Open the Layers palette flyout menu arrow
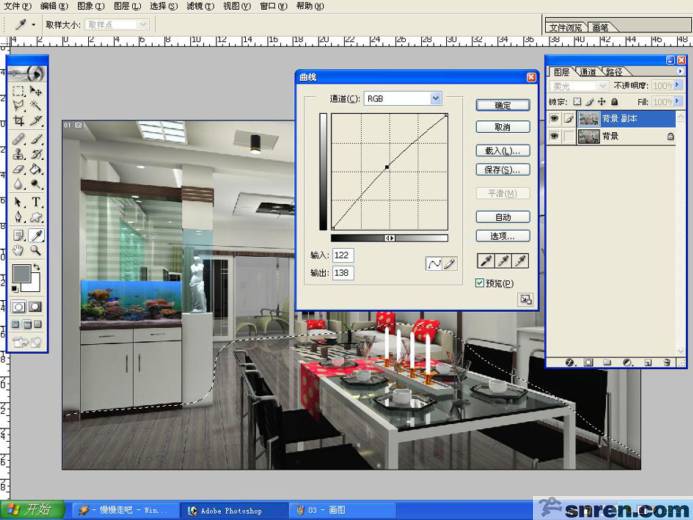 pos(680,71)
